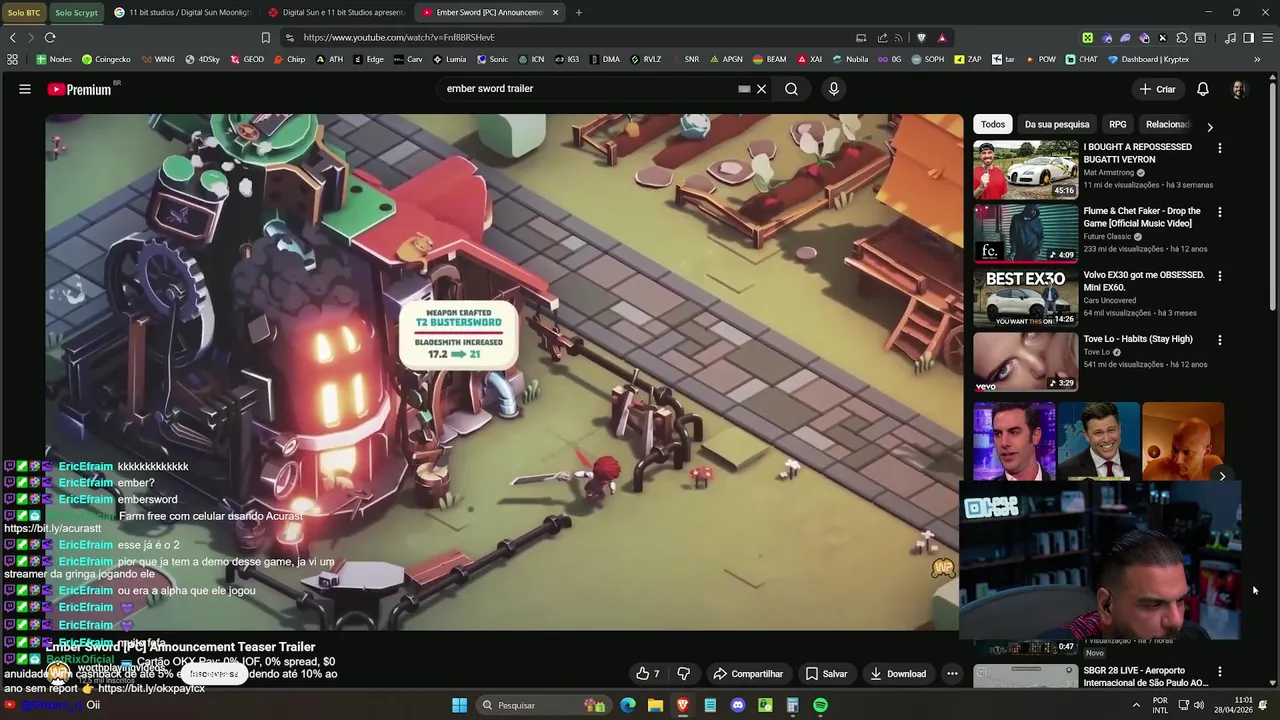The height and width of the screenshot is (720, 1280).
Task: Select the Da sua pesquisa chip
Action: click(1057, 124)
